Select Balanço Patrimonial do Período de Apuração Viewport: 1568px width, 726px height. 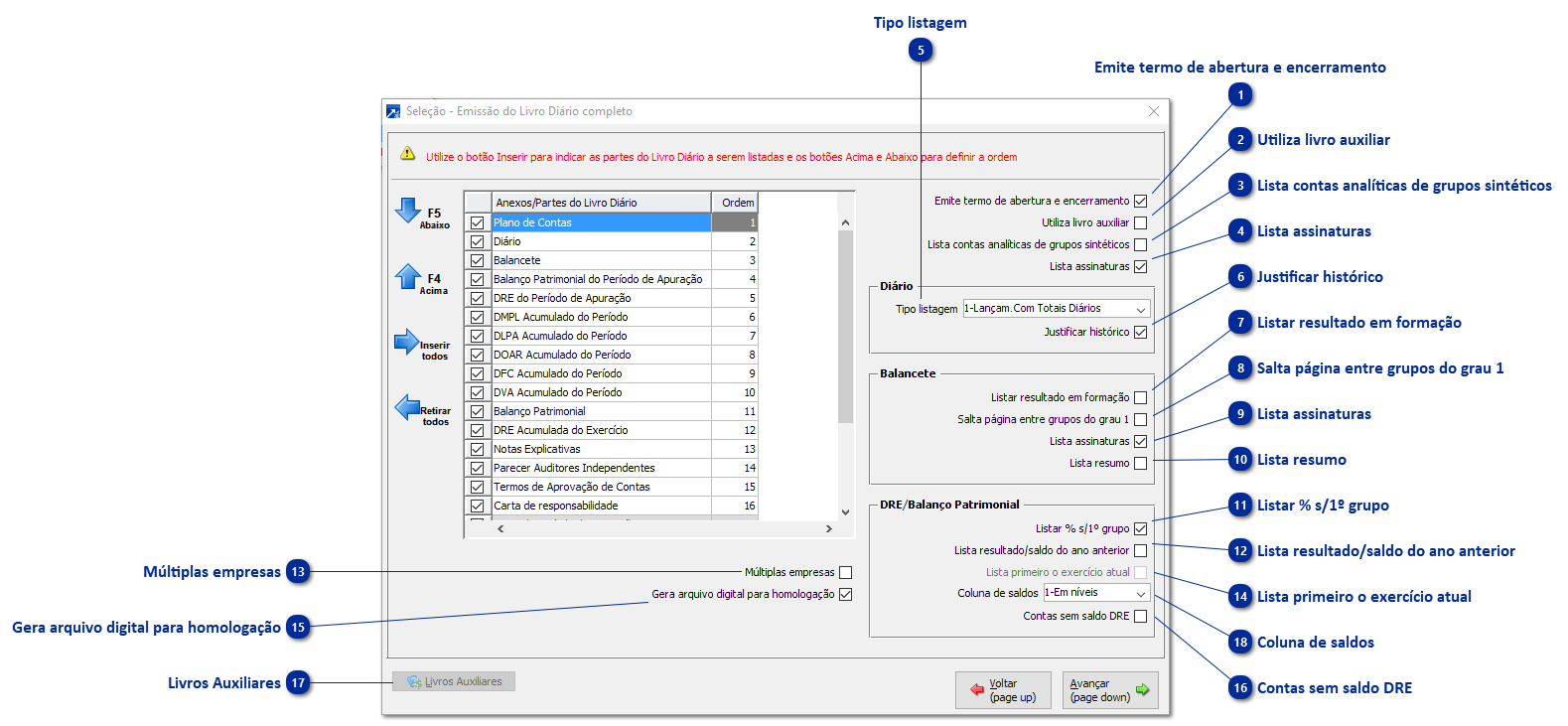(611, 279)
